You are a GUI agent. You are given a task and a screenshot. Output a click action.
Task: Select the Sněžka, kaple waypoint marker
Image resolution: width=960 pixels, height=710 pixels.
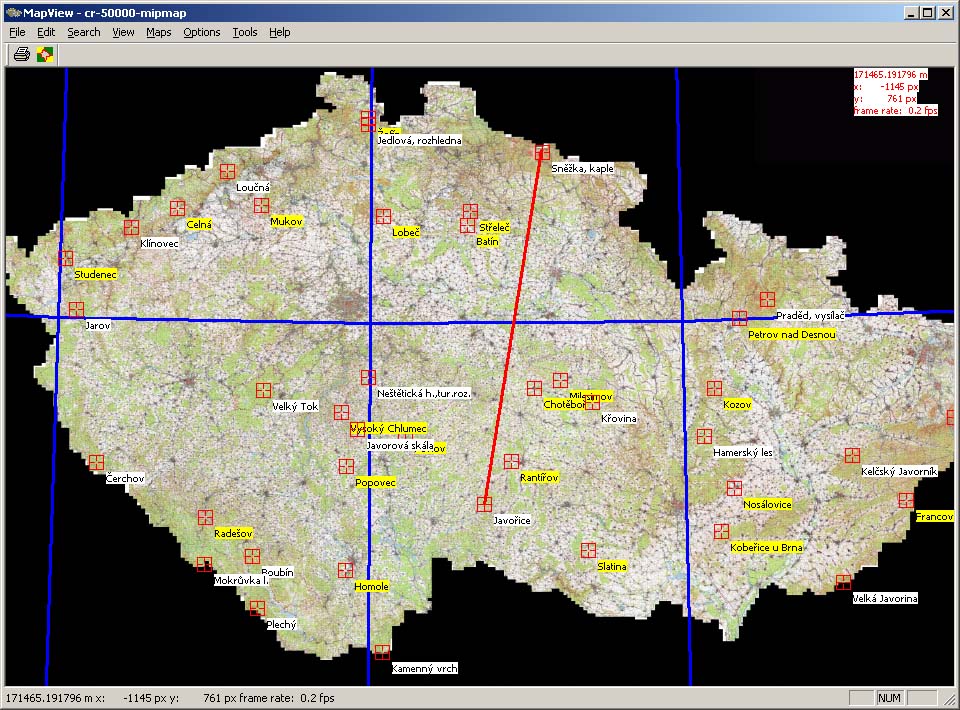(542, 152)
